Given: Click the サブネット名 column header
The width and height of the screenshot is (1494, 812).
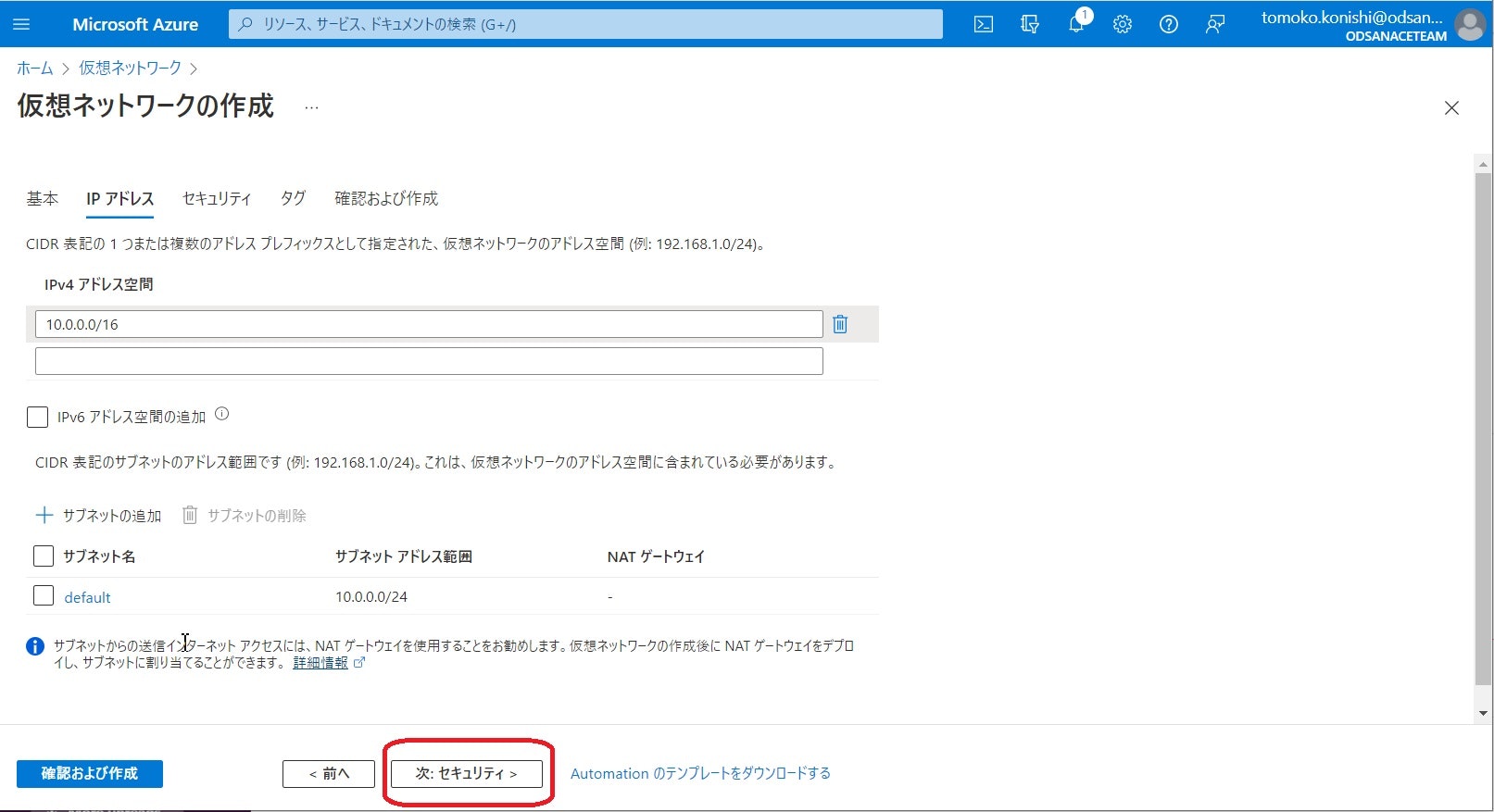Looking at the screenshot, I should pyautogui.click(x=99, y=556).
